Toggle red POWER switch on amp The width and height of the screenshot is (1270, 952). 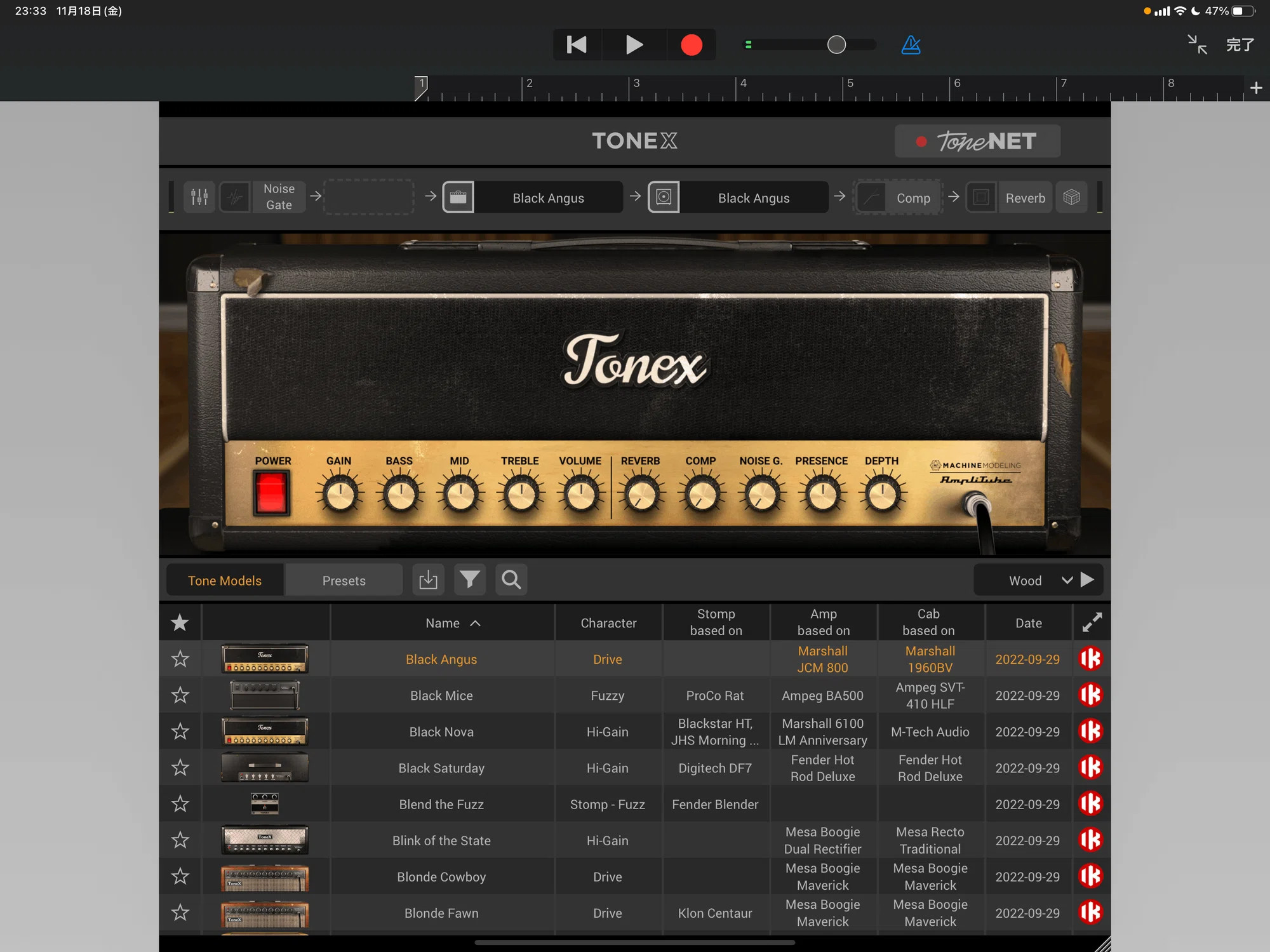coord(271,492)
